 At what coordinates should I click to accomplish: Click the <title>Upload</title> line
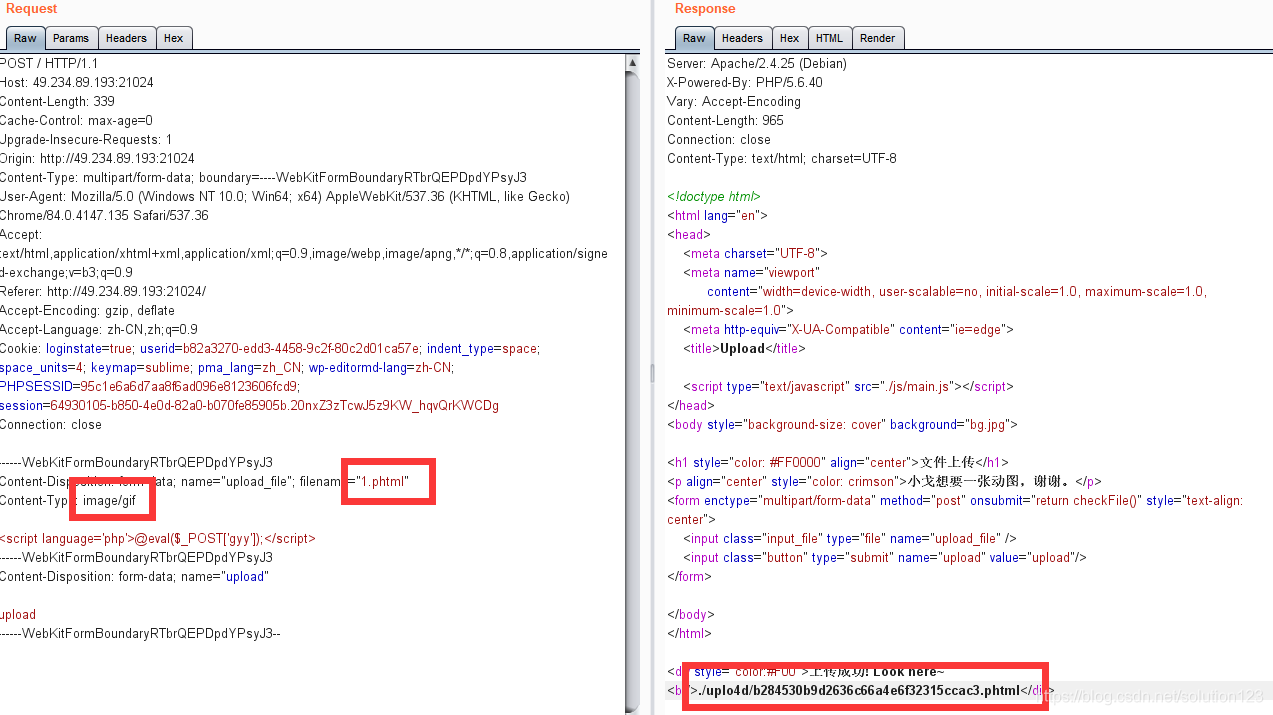744,348
